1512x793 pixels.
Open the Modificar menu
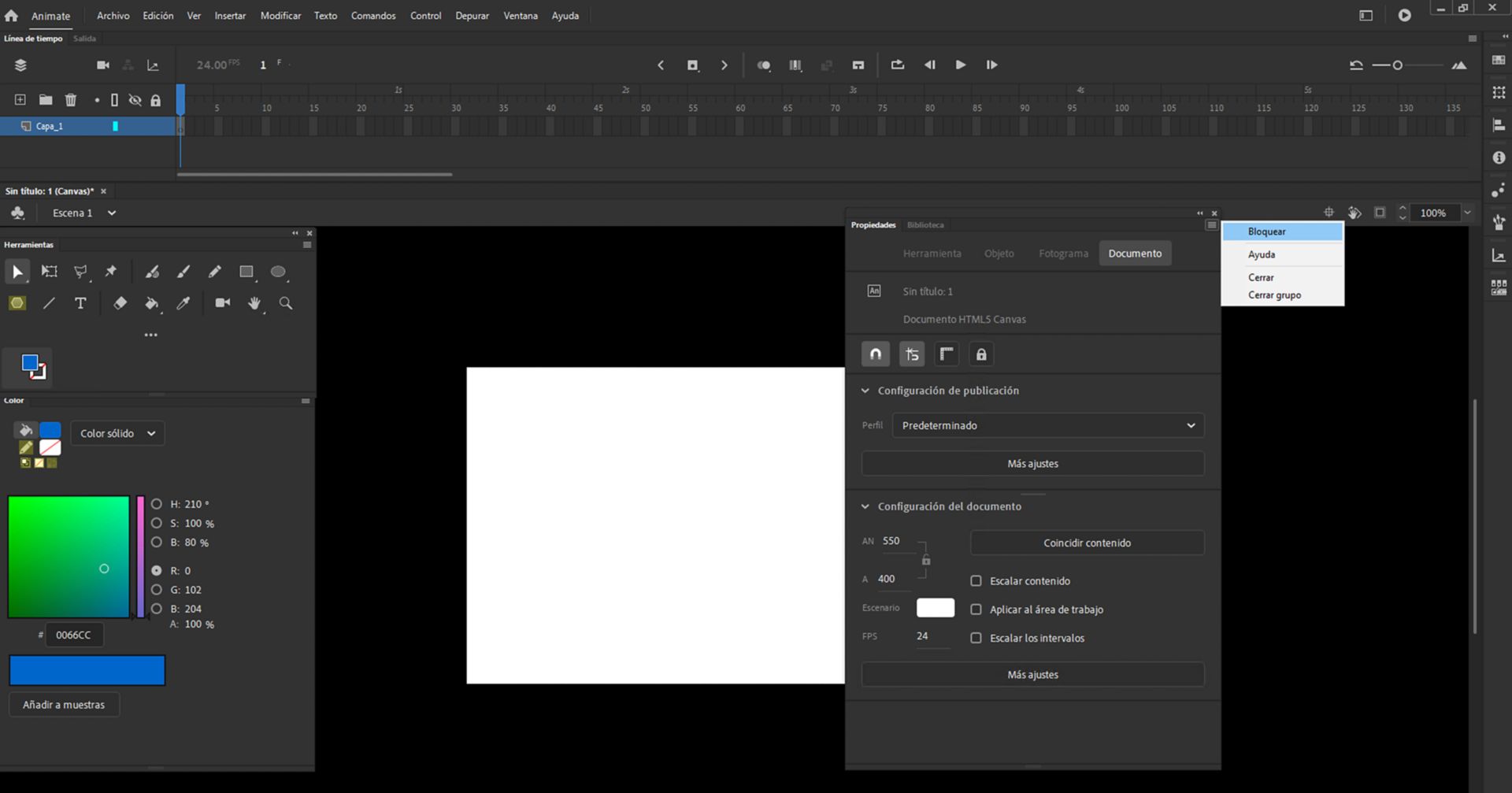(x=280, y=16)
